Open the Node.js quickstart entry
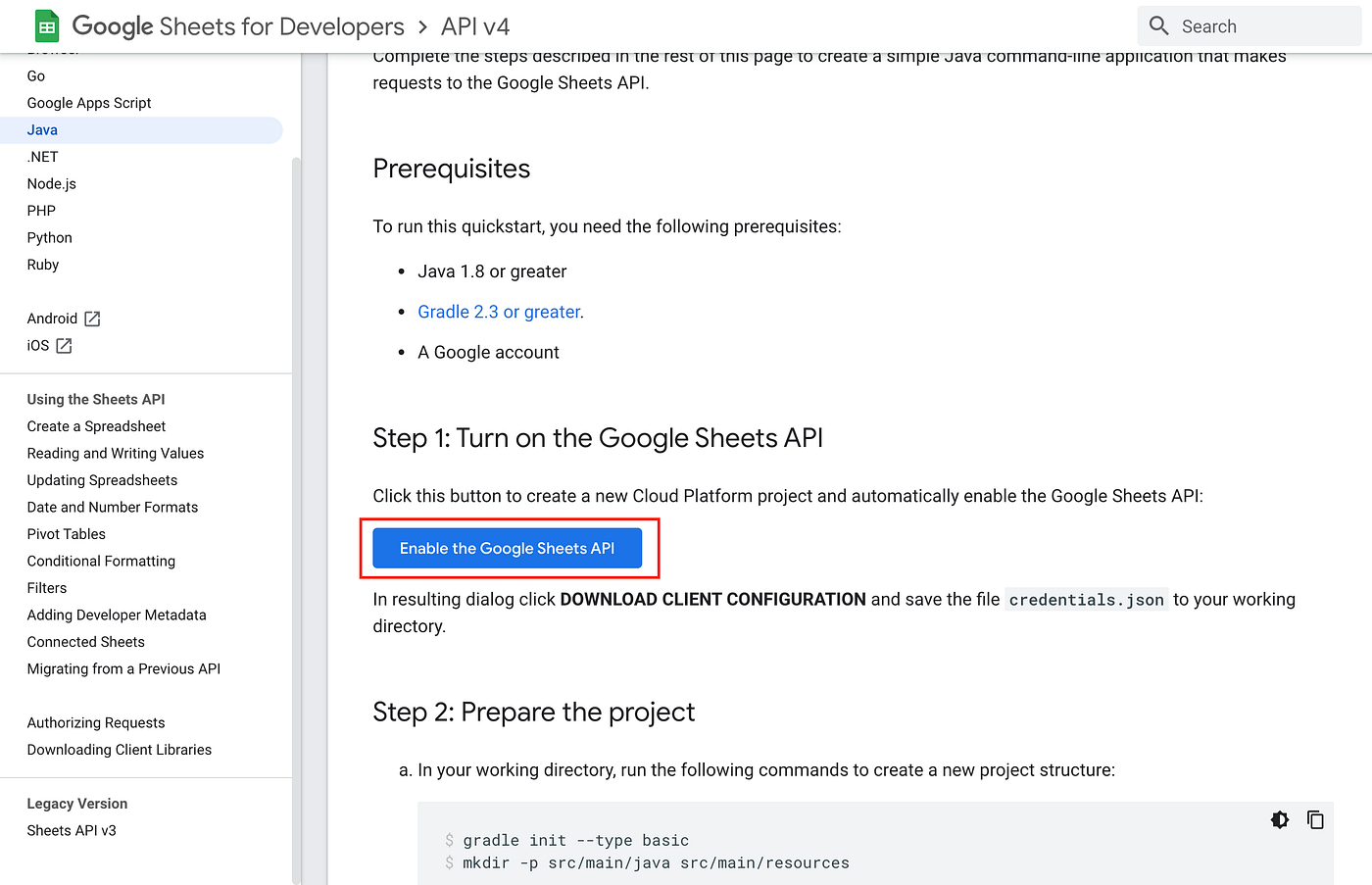The width and height of the screenshot is (1372, 885). [x=52, y=184]
